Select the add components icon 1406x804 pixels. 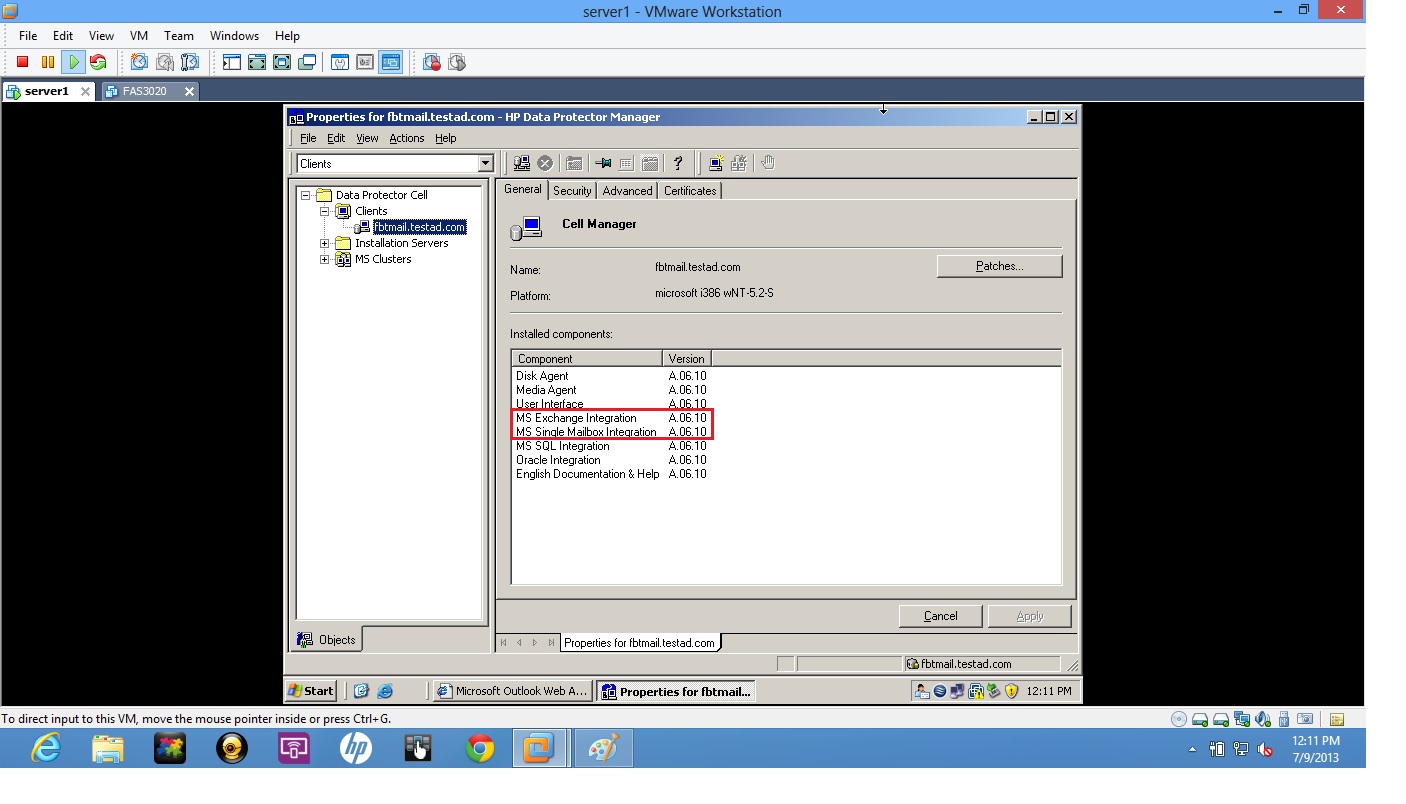coord(740,162)
